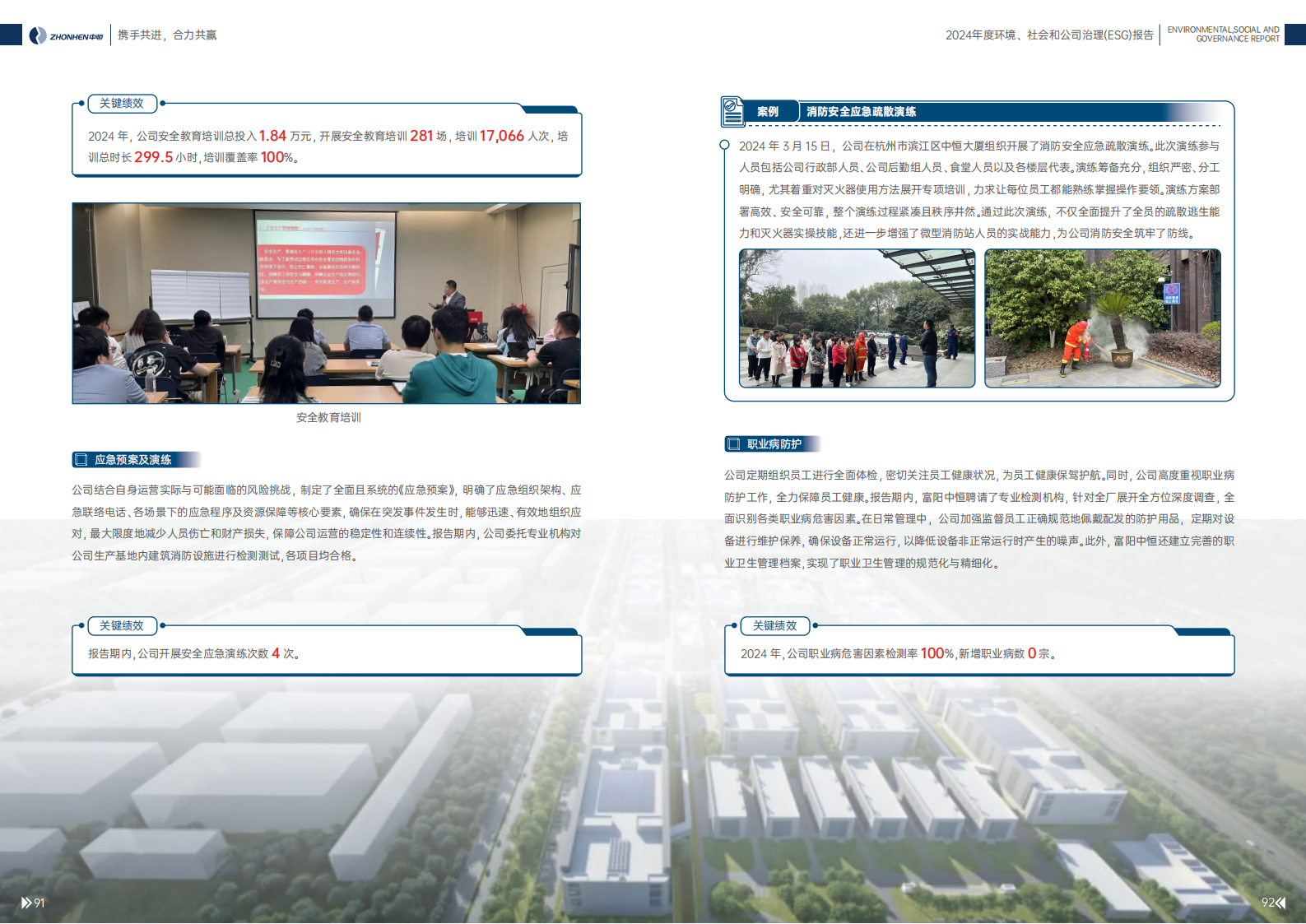Select the 100% hazard detection rate figure
The image size is (1306, 924).
click(937, 653)
